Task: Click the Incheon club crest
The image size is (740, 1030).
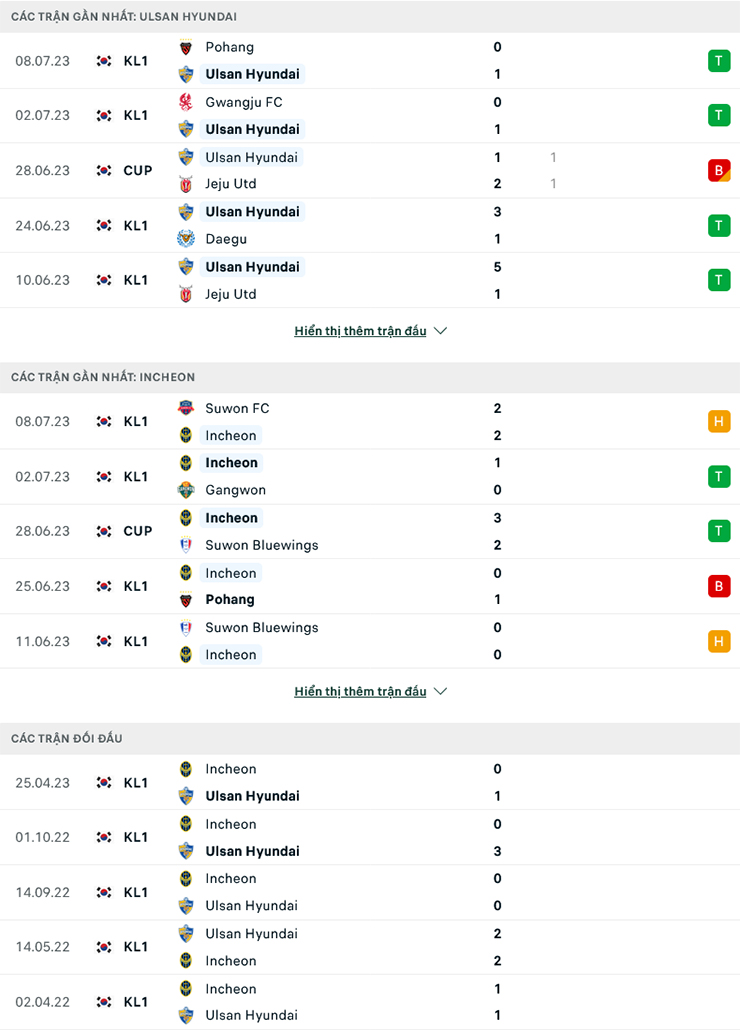Action: (186, 435)
